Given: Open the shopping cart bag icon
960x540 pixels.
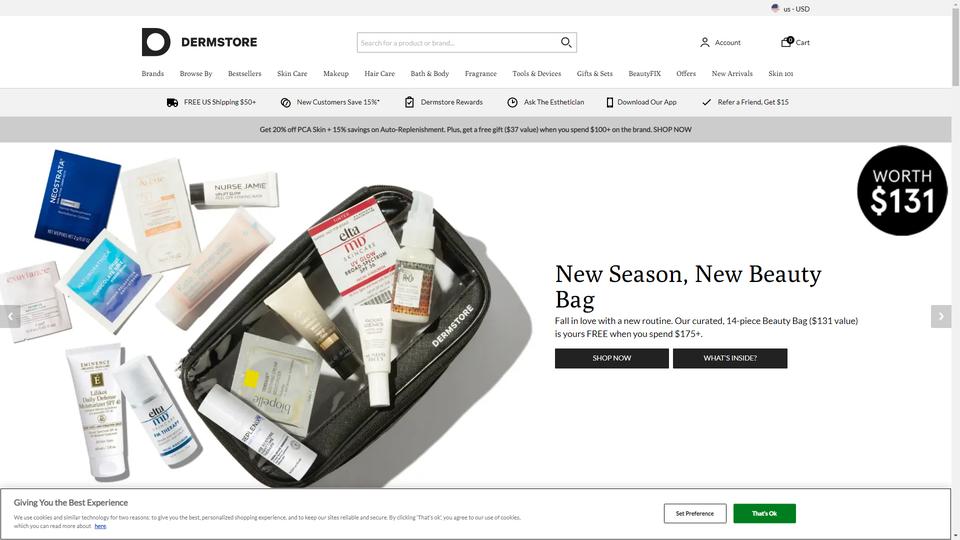Looking at the screenshot, I should pos(787,42).
